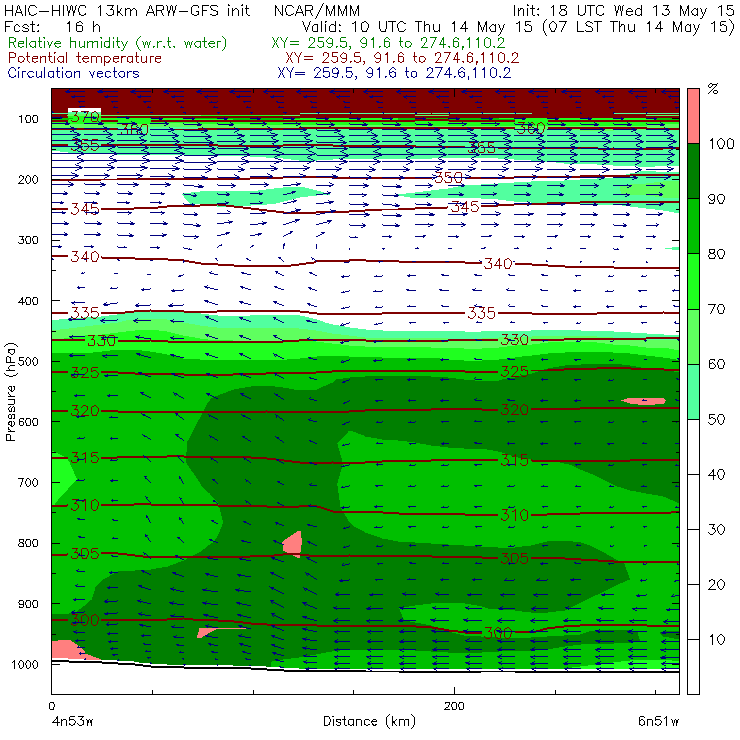
Task: Click the '1000' pressure axis tick label
Action: [25, 664]
